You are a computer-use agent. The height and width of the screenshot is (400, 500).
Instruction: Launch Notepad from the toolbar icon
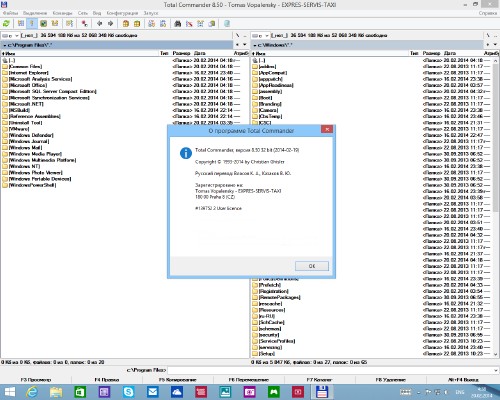click(x=227, y=23)
